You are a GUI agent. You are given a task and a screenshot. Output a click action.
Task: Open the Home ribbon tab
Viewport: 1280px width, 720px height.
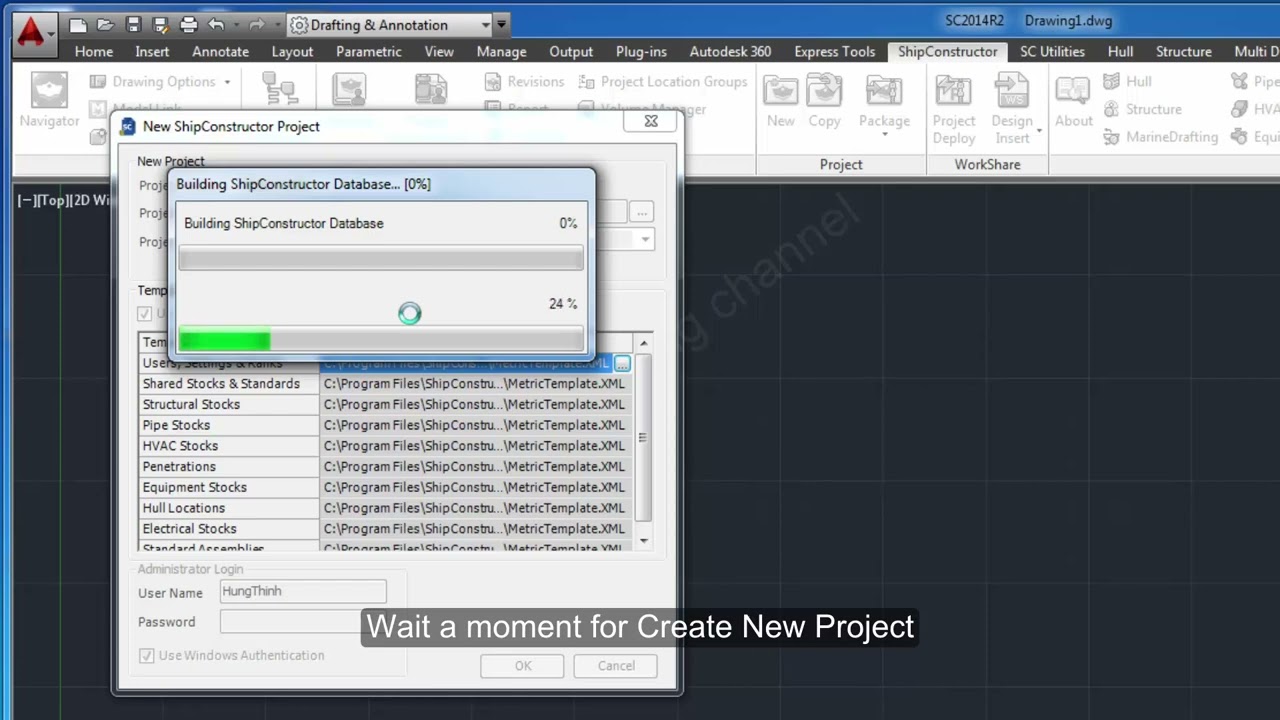point(93,51)
